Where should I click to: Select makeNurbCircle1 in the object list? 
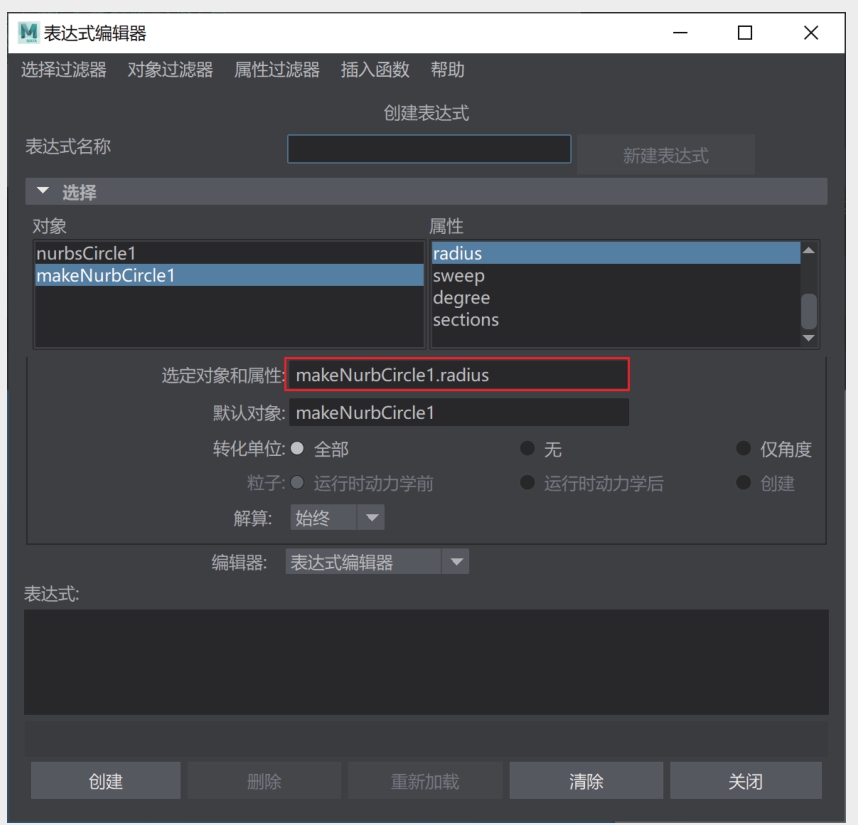pyautogui.click(x=229, y=275)
